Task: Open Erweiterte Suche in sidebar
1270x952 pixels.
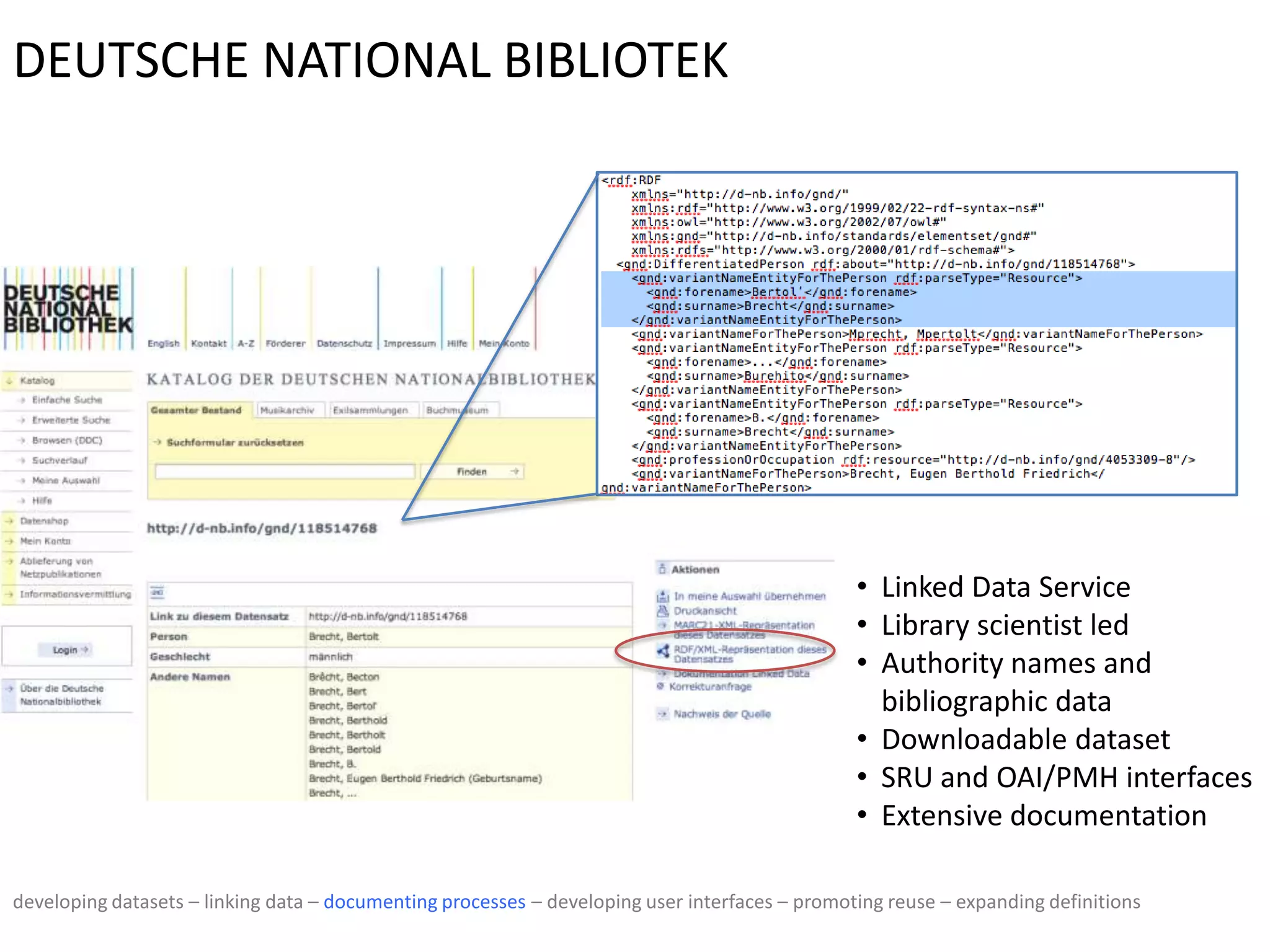Action: pos(71,420)
